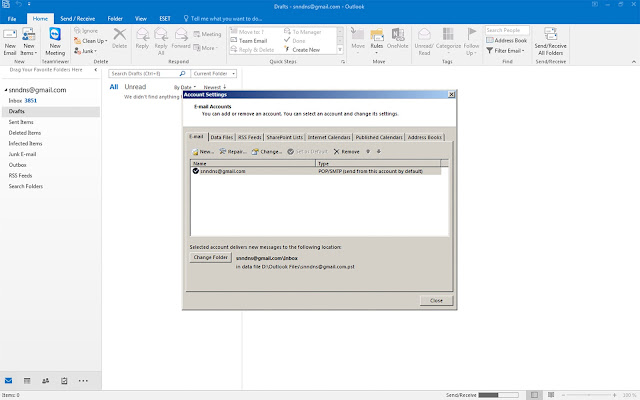Click New account button in dialog
640x400 pixels.
coord(202,152)
